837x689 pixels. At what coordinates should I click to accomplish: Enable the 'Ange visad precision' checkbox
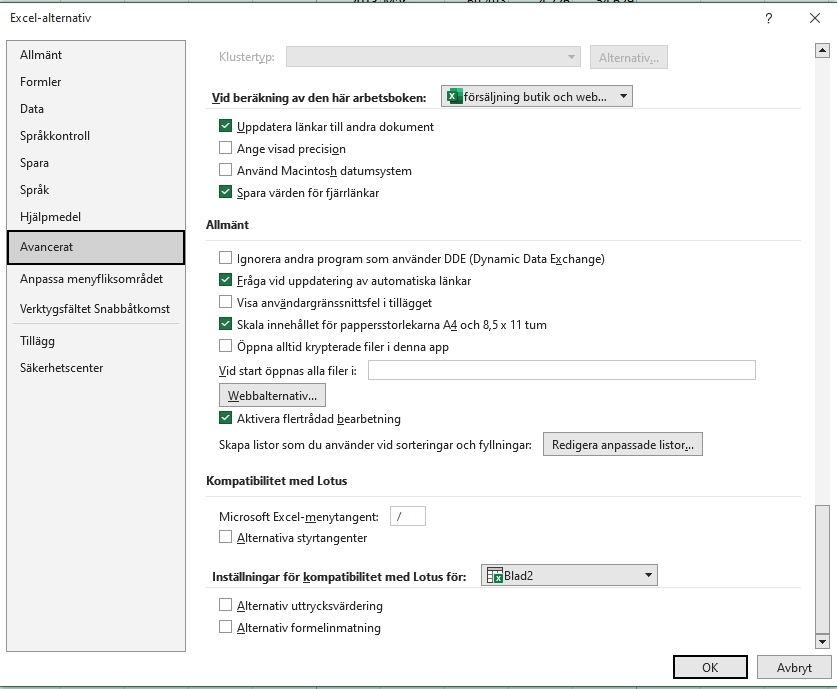[225, 149]
